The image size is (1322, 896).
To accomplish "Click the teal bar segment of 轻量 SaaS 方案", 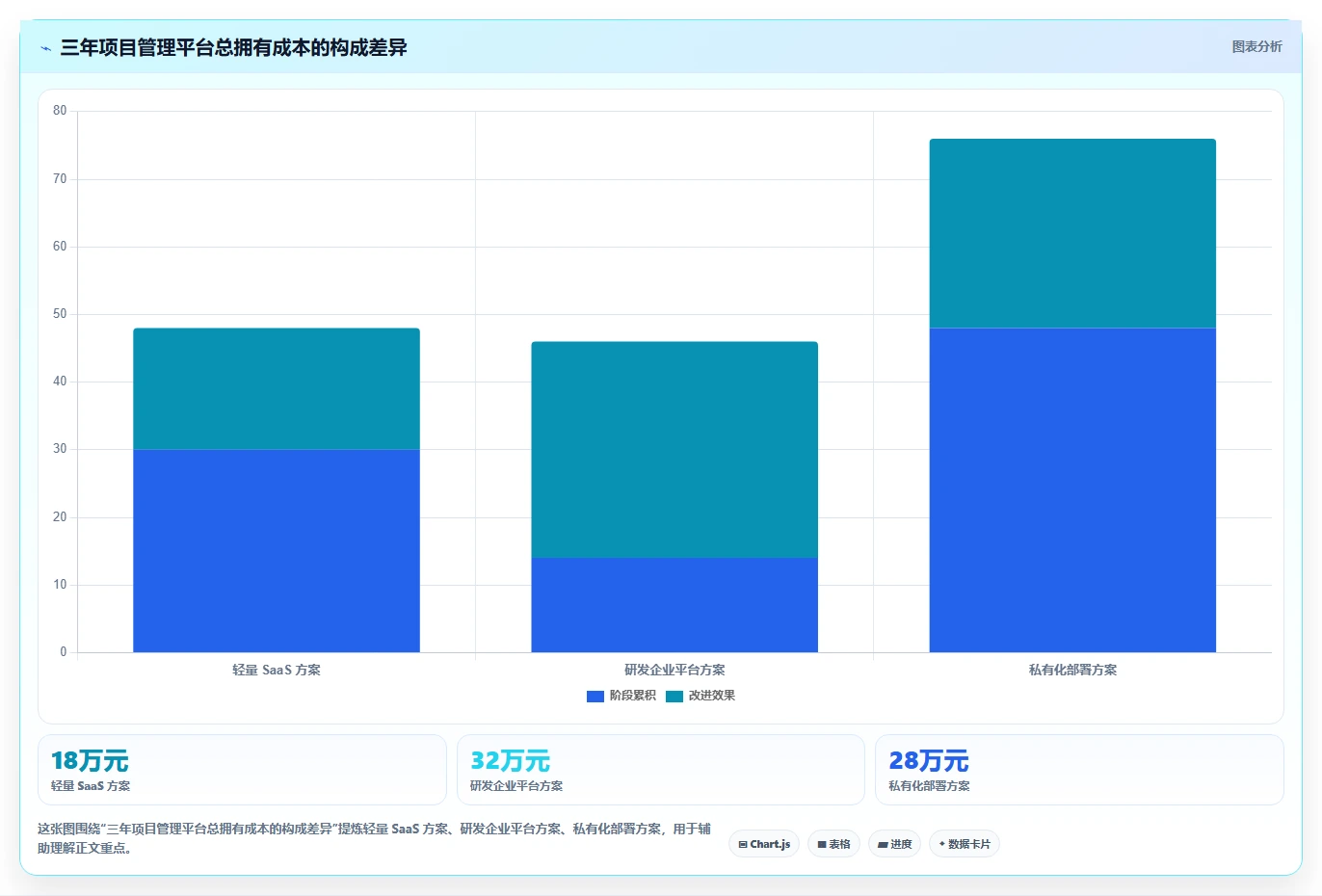I will pos(277,389).
